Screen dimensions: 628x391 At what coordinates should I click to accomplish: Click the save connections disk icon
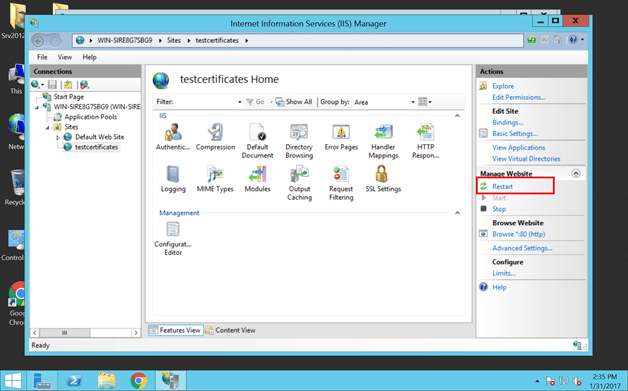(52, 85)
